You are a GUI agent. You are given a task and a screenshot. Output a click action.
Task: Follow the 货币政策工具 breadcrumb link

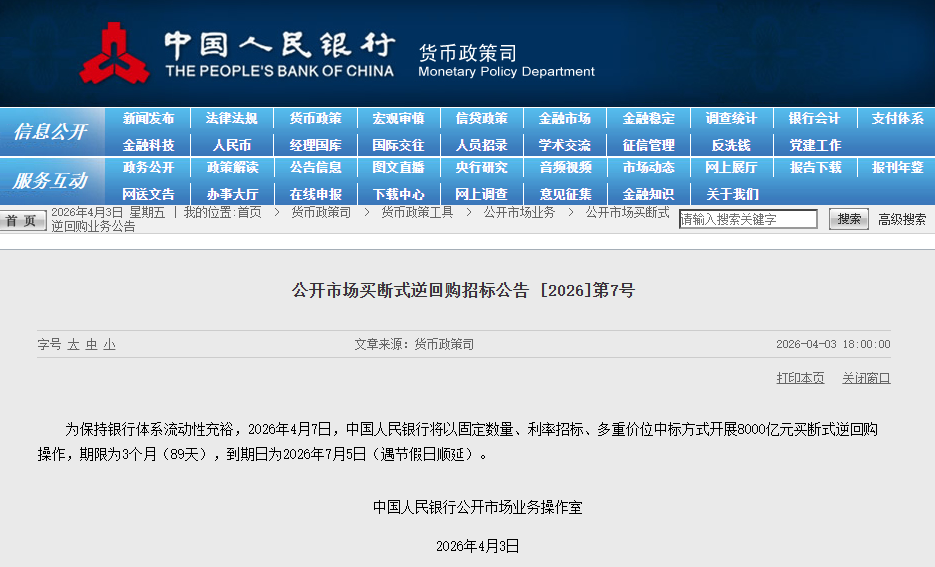[417, 213]
